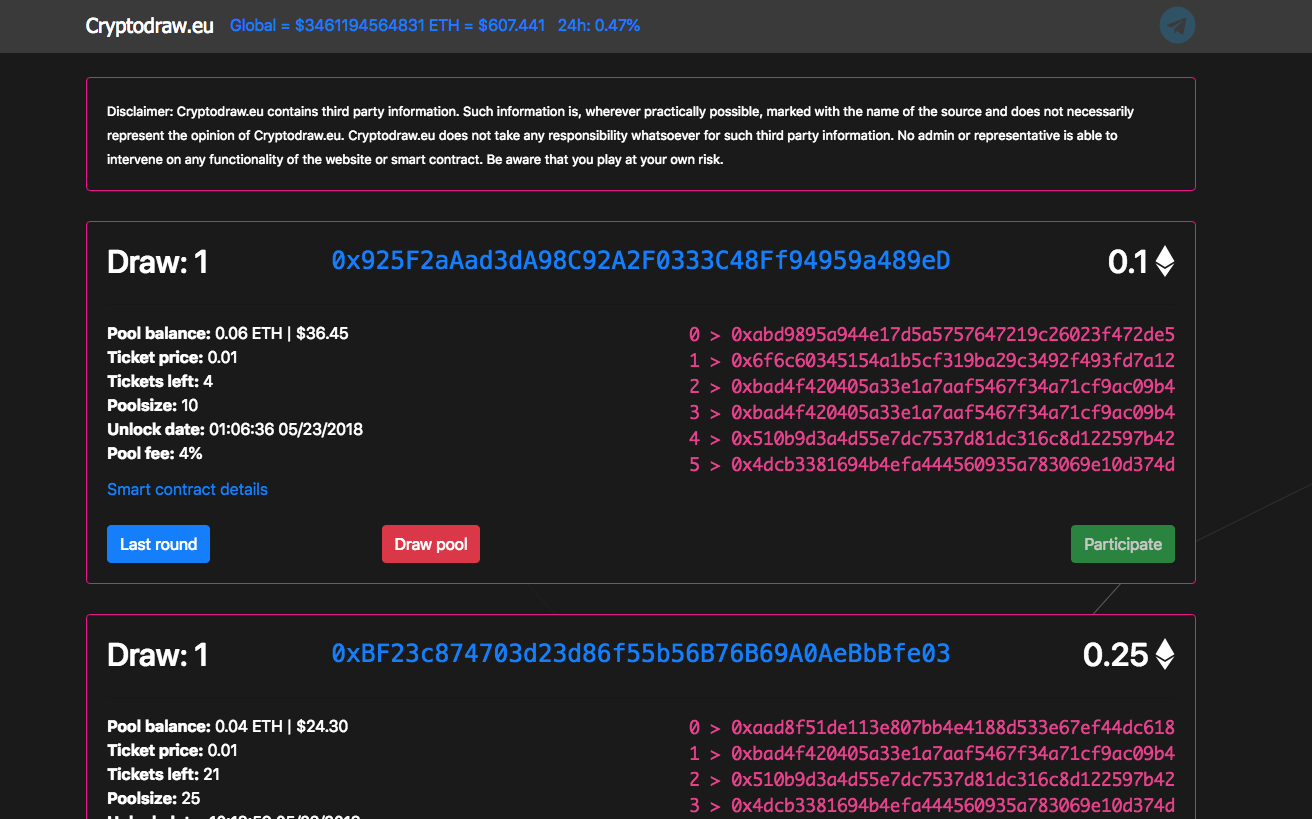Click participant 1 address 0x6f6c60345154…
This screenshot has height=819, width=1312.
[953, 360]
